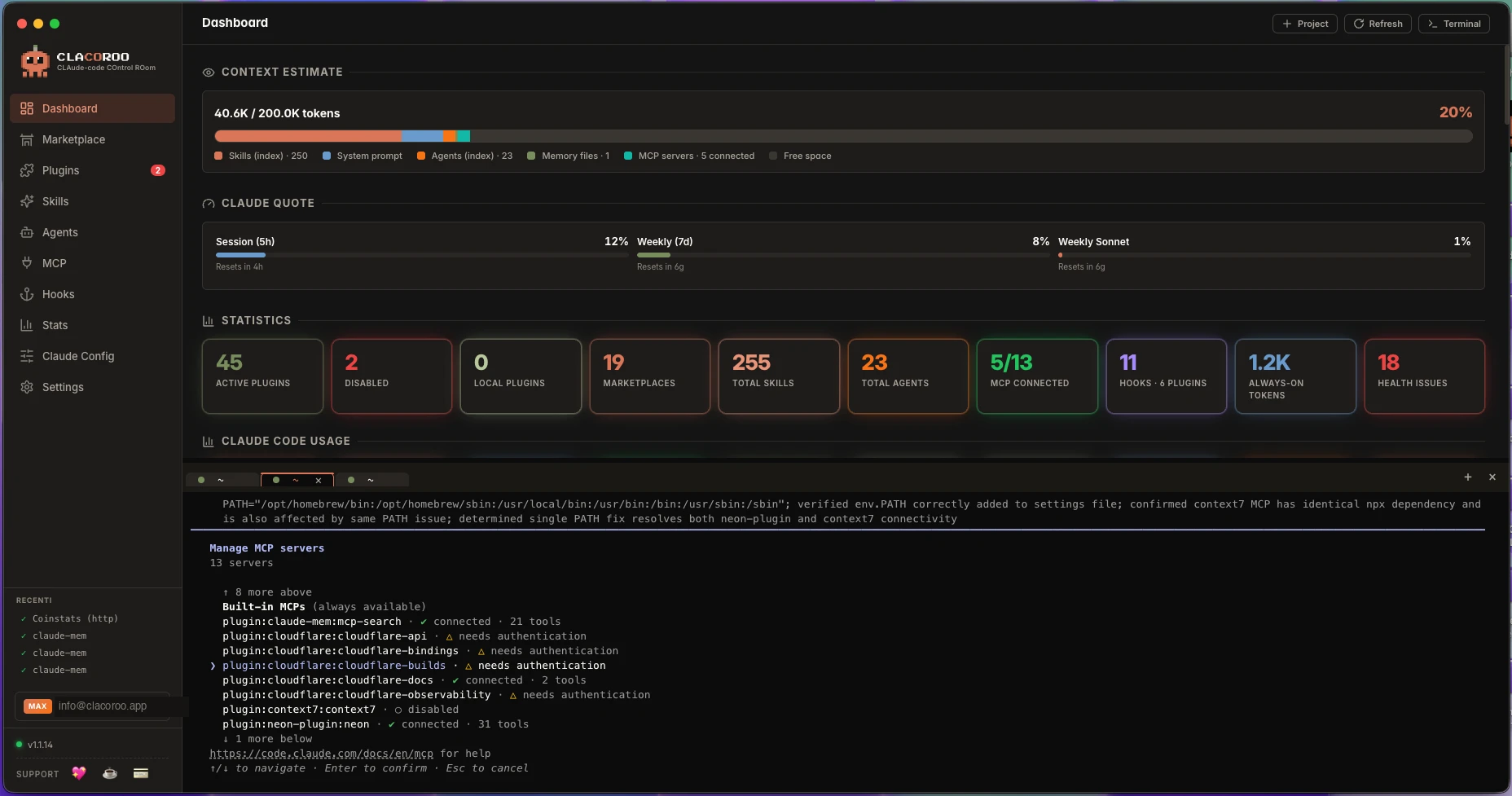Click the Claude Config sliders icon

(27, 356)
